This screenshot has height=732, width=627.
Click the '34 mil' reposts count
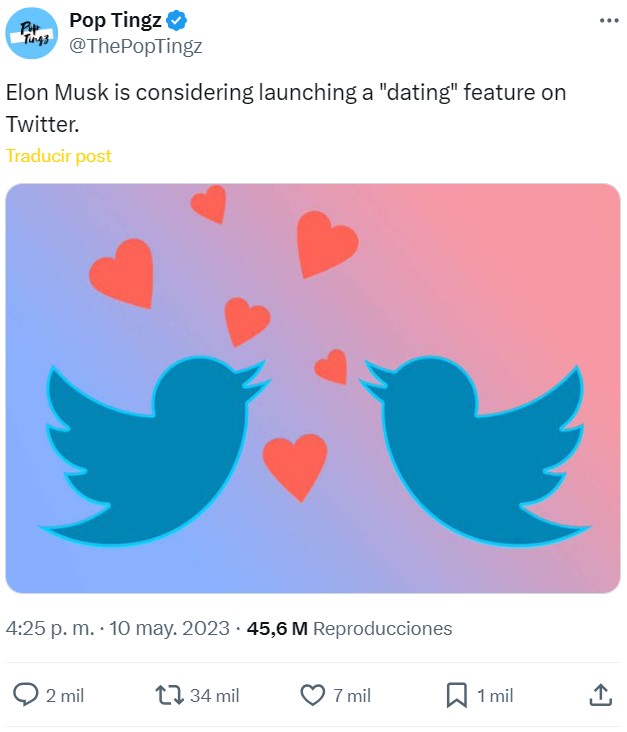tap(214, 696)
